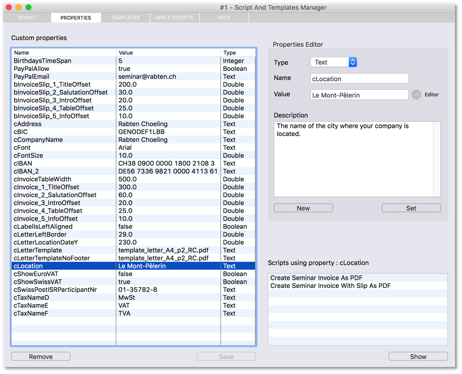Image resolution: width=462 pixels, height=374 pixels.
Task: Open the value Editor ellipsis icon
Action: point(416,95)
